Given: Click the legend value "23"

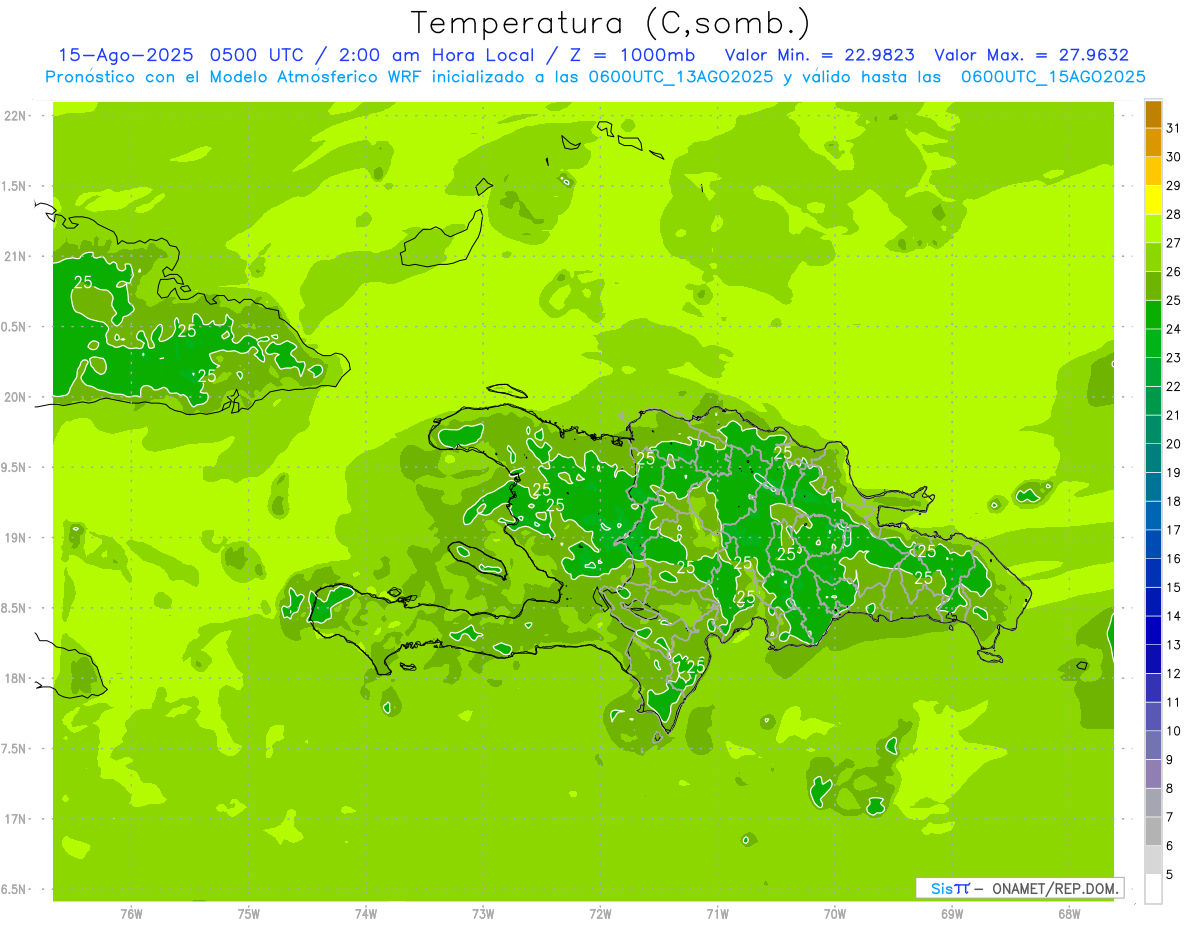Looking at the screenshot, I should click(1174, 358).
